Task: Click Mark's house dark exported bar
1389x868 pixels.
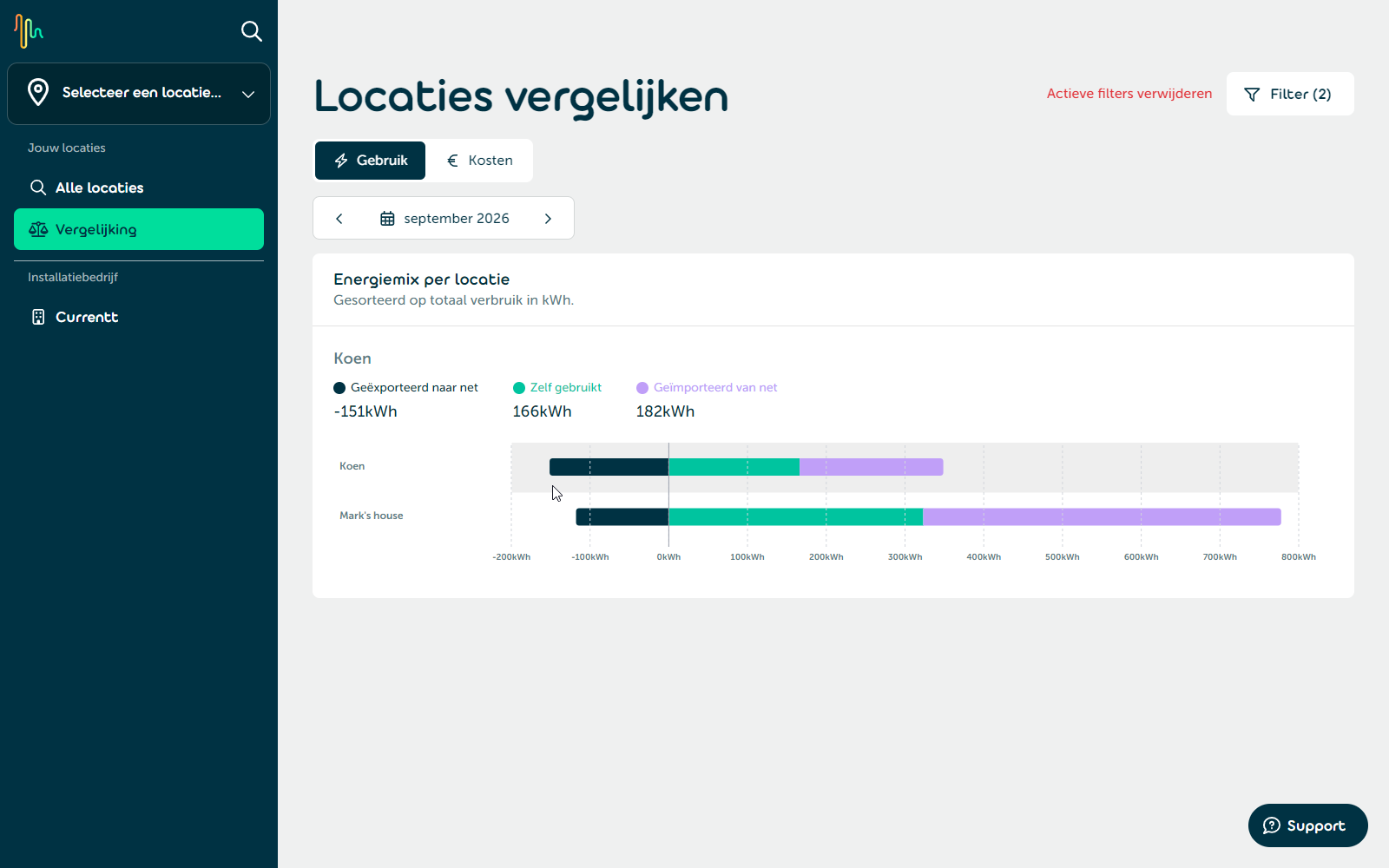Action: pos(622,517)
